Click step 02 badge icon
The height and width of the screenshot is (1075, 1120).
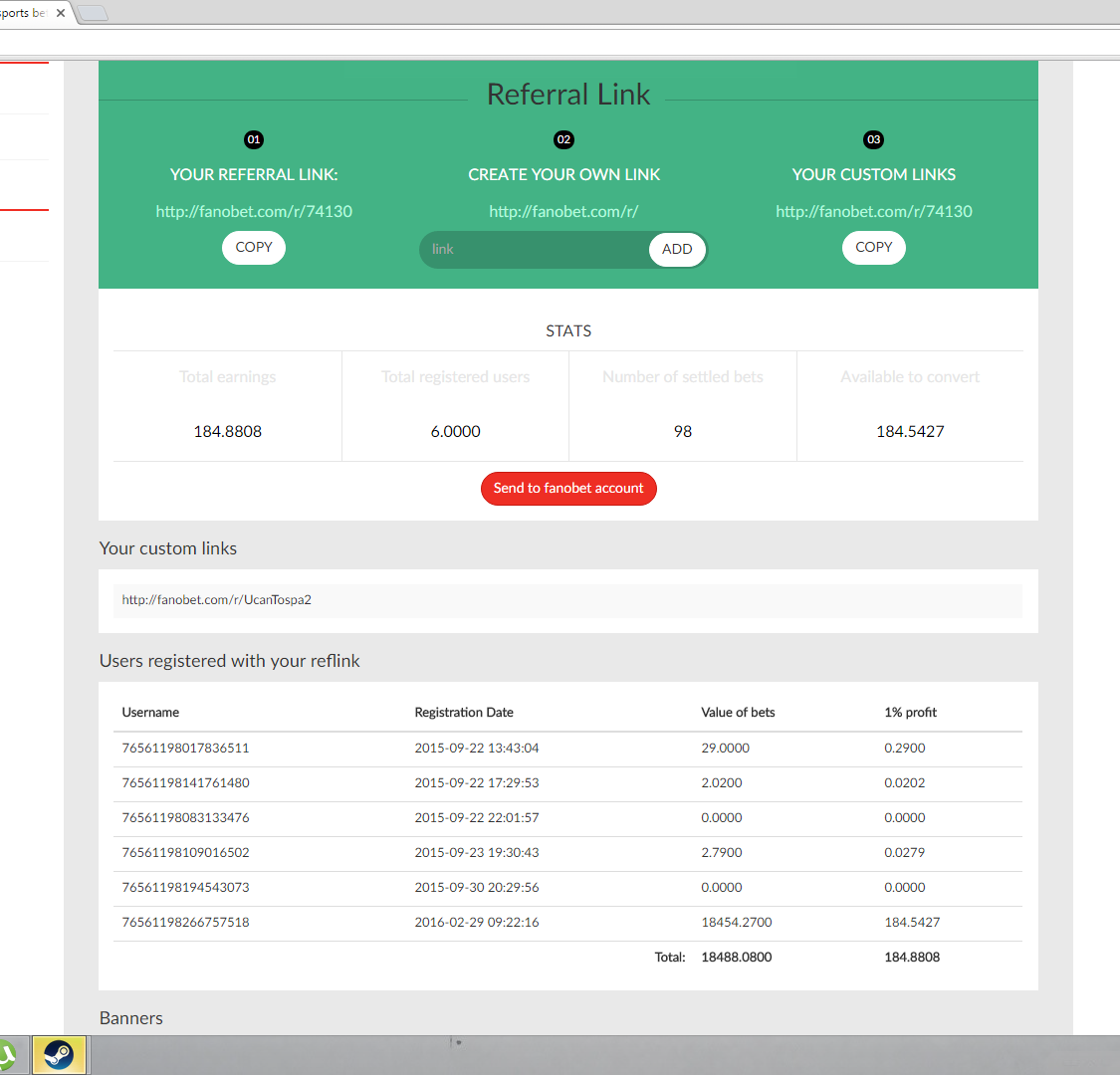(563, 139)
